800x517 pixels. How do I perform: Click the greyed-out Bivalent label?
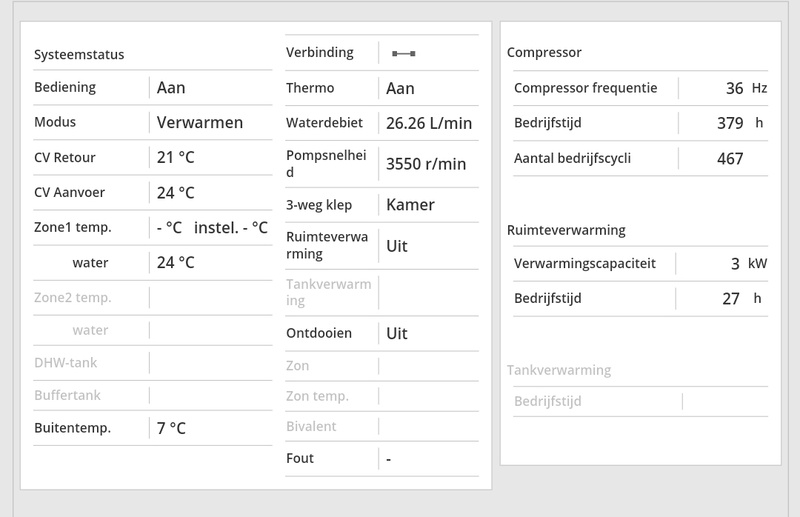(311, 427)
